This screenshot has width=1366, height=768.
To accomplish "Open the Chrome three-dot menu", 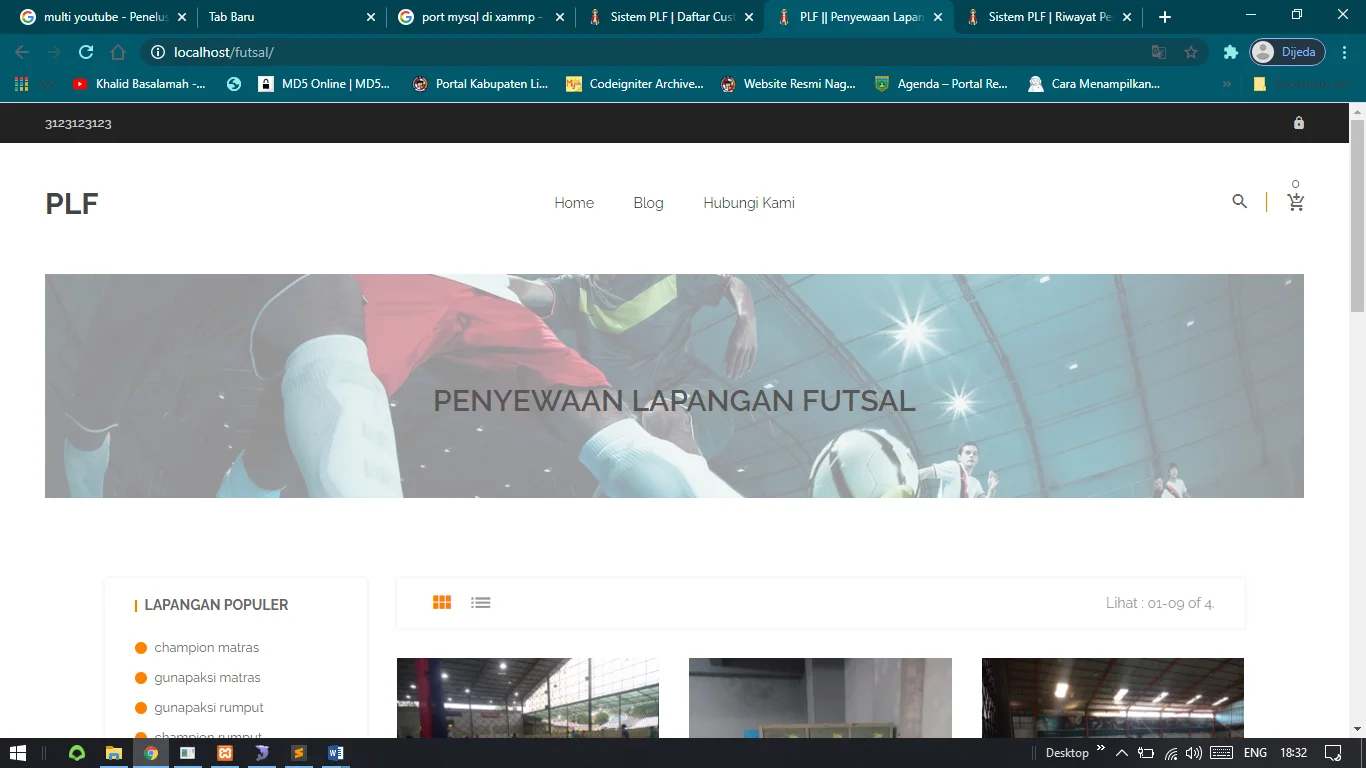I will 1345,52.
